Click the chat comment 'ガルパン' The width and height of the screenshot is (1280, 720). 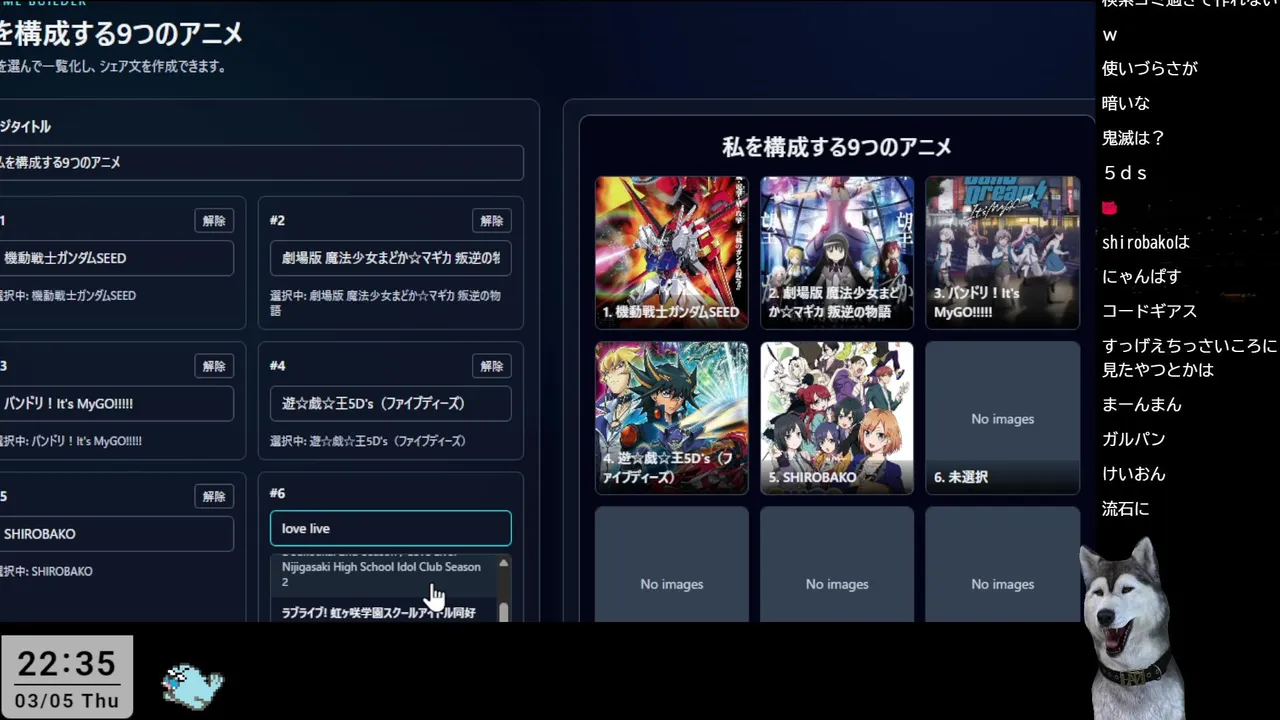pyautogui.click(x=1134, y=439)
